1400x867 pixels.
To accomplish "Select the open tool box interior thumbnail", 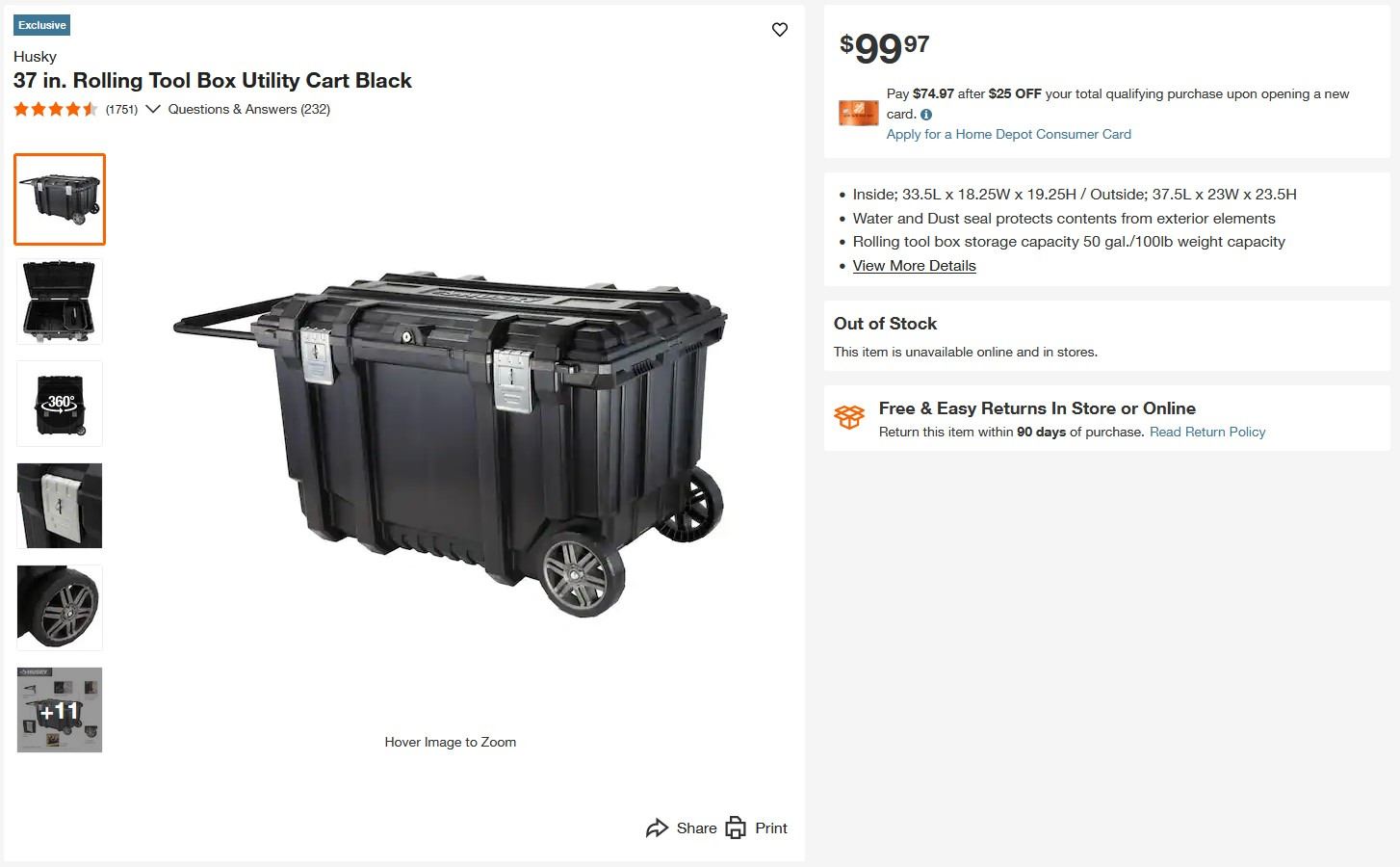I will pos(60,302).
